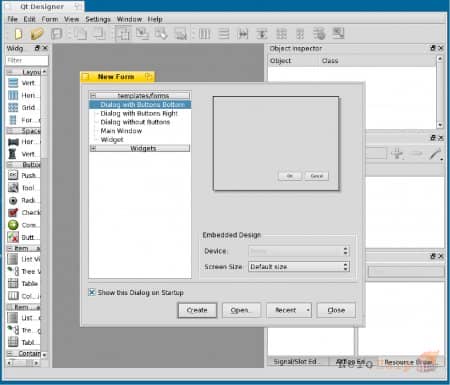This screenshot has height=385, width=450.
Task: Click the Adjust Size toolbar icon
Action: point(338,33)
